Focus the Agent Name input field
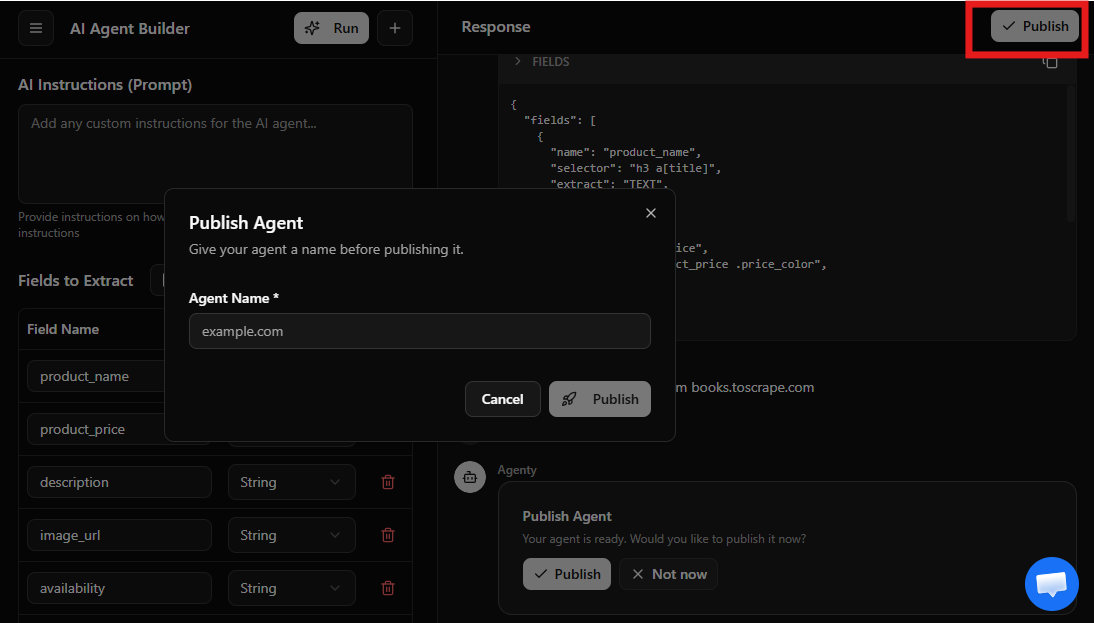1094x623 pixels. click(419, 331)
